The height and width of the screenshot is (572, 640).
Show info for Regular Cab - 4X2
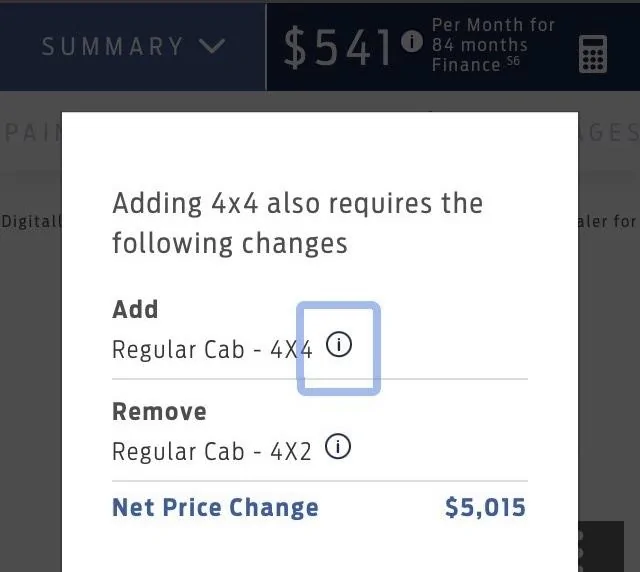point(339,447)
